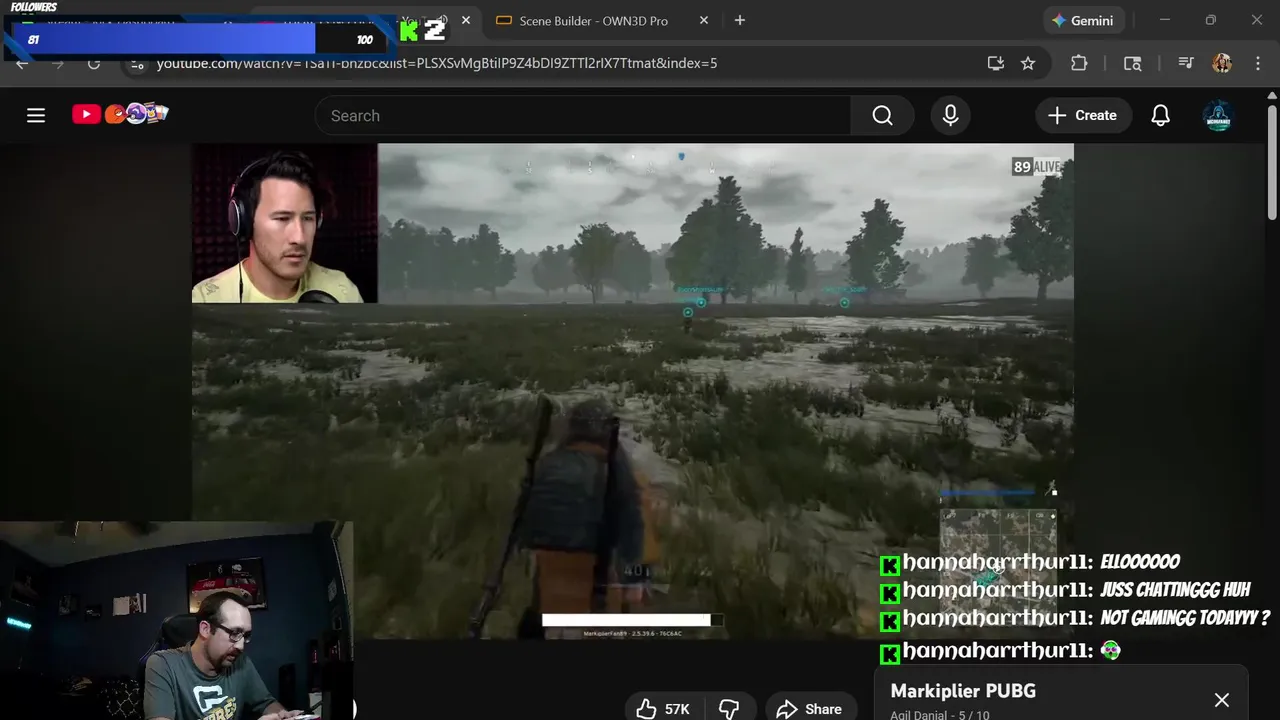The width and height of the screenshot is (1280, 720).
Task: Go to the YouTube home logo
Action: 120,114
